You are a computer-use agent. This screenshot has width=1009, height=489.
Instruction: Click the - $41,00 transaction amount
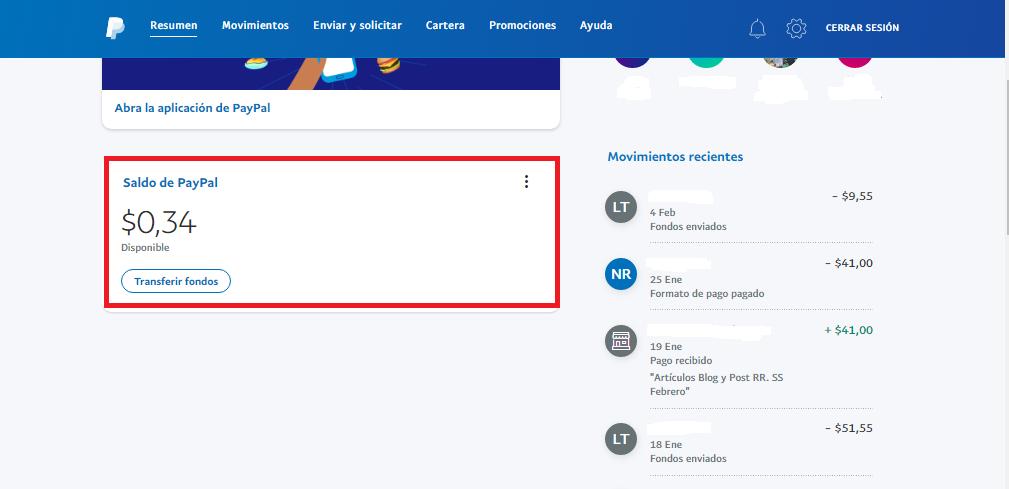point(849,263)
